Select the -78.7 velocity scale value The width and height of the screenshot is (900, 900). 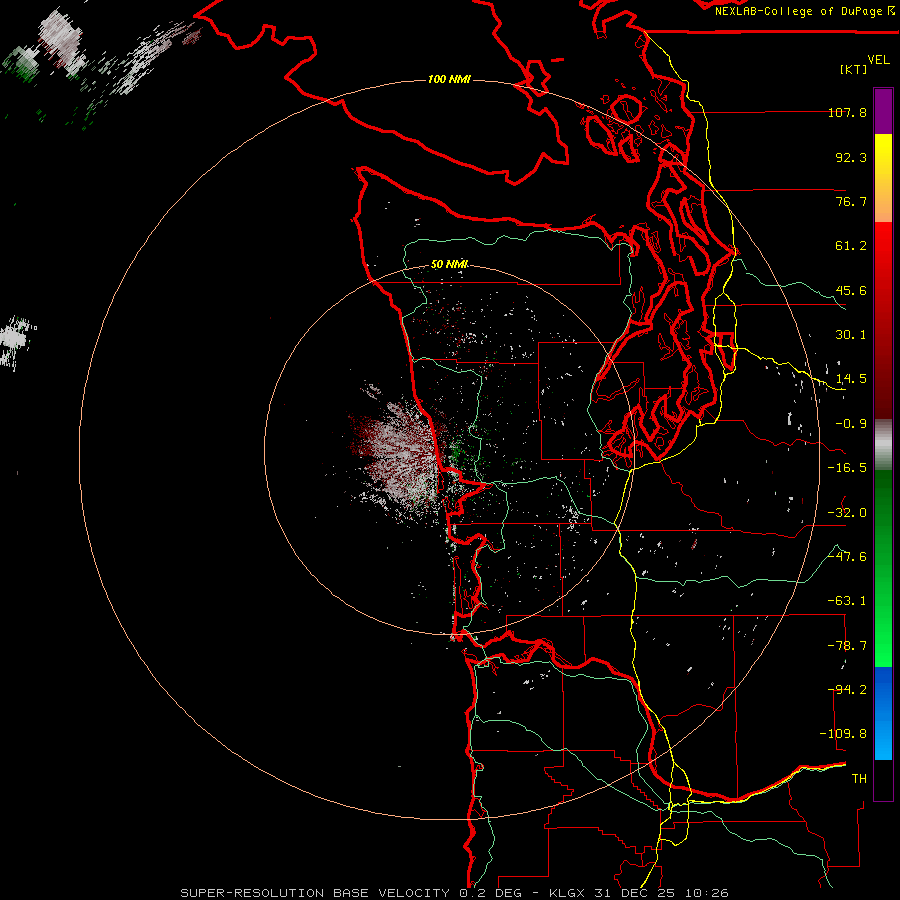847,646
